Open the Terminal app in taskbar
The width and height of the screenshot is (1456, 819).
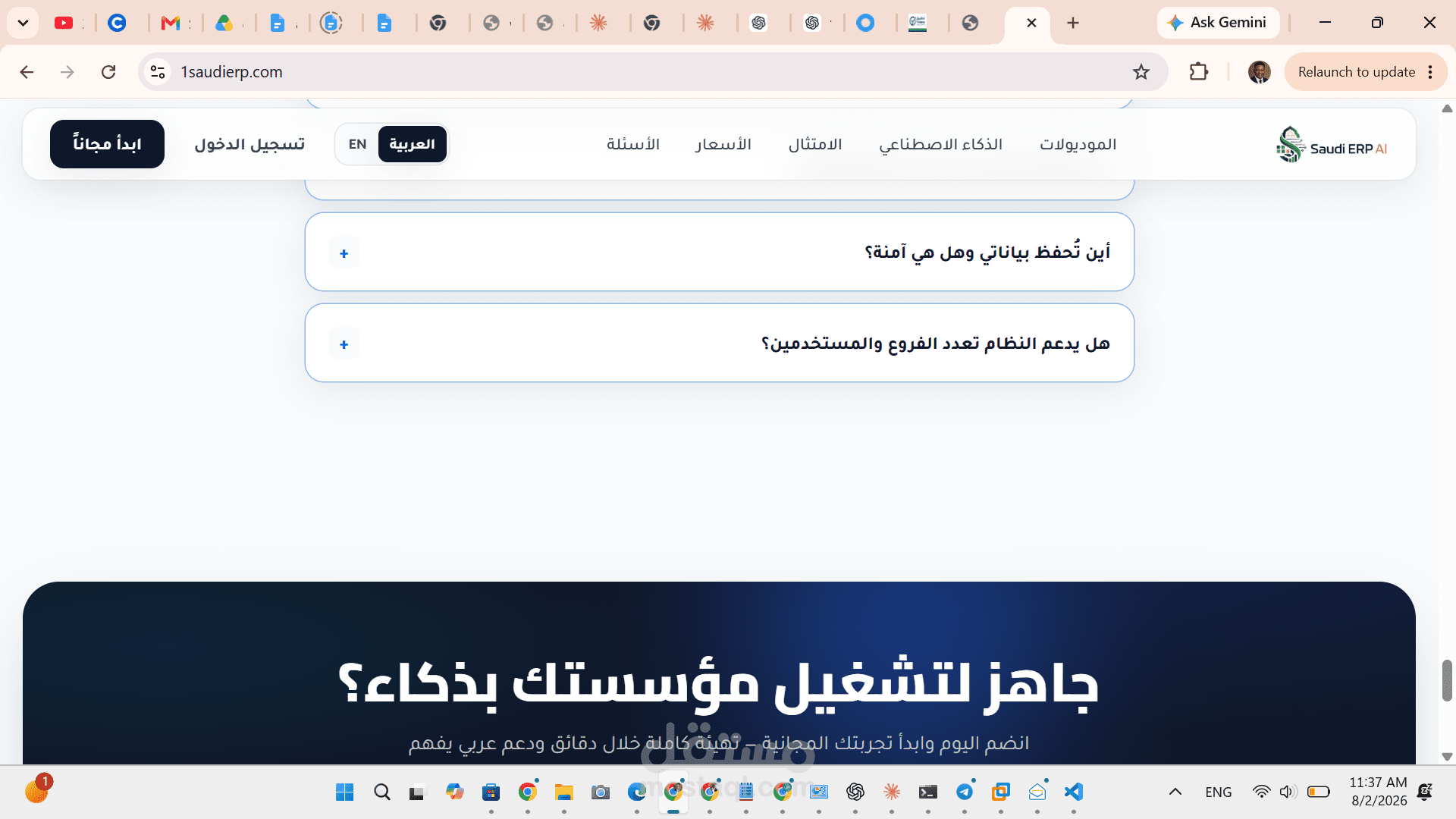tap(927, 792)
